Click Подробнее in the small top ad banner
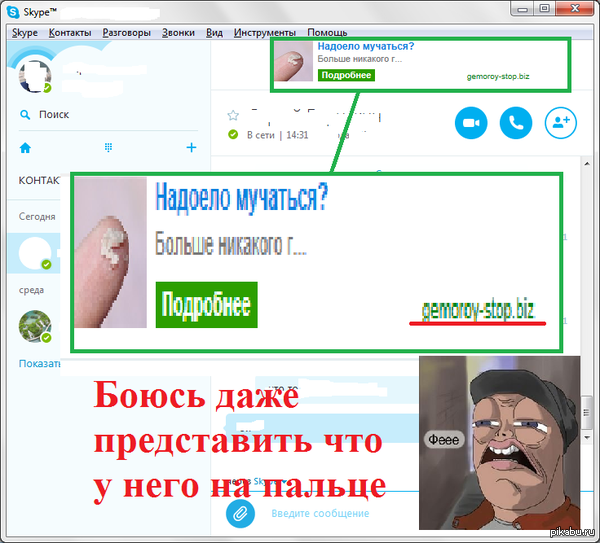This screenshot has width=600, height=543. coord(346,75)
